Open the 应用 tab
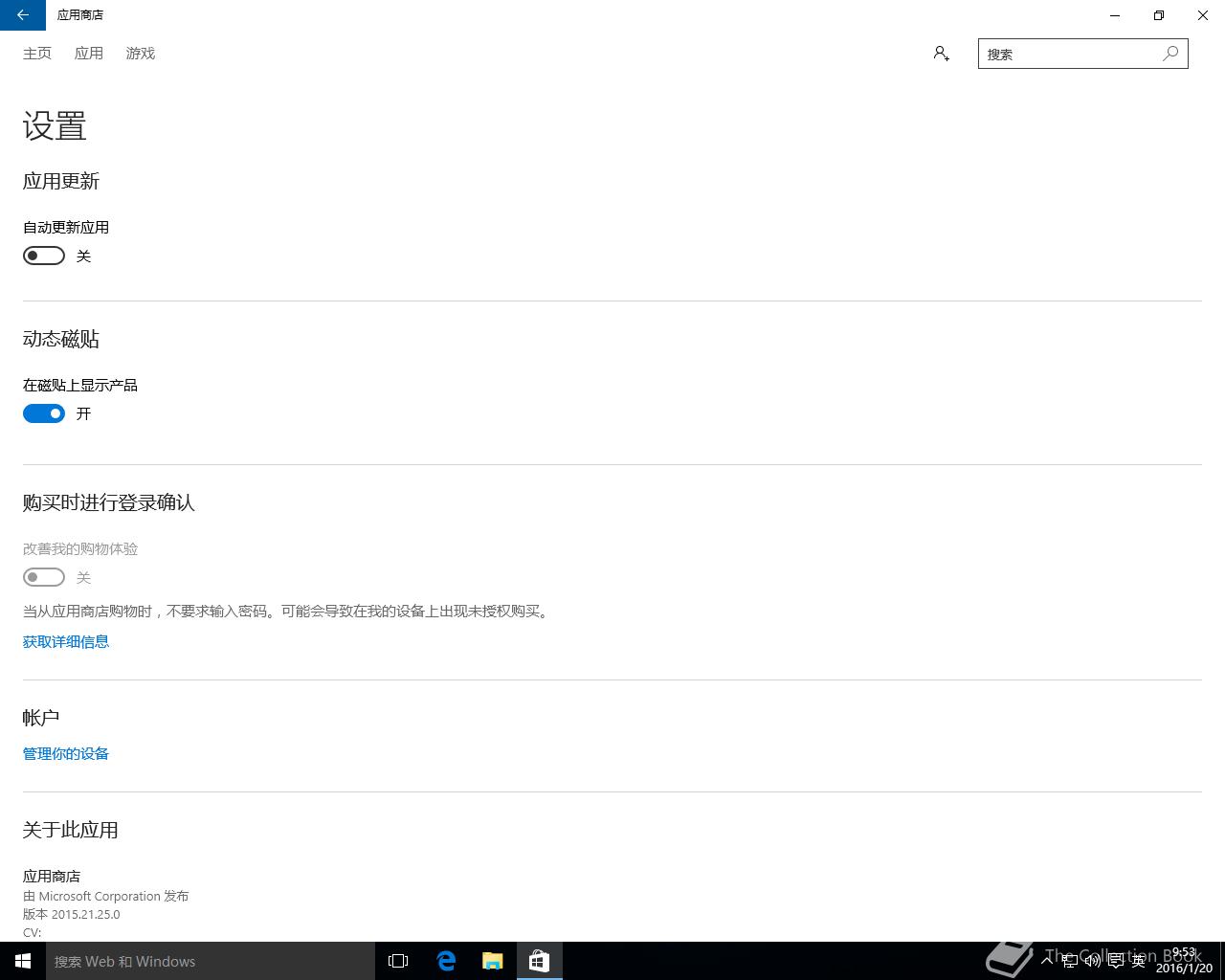1225x980 pixels. pyautogui.click(x=89, y=54)
